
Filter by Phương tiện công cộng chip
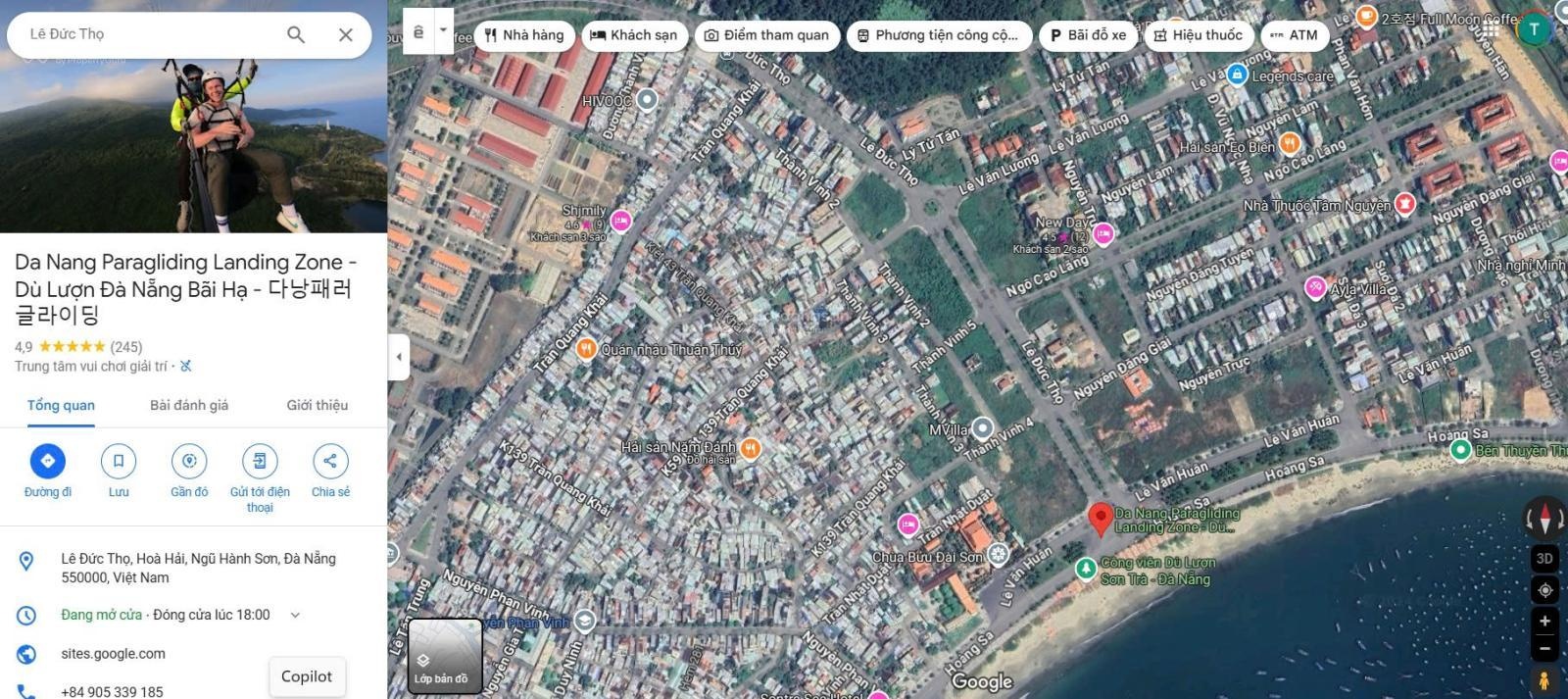pos(939,35)
